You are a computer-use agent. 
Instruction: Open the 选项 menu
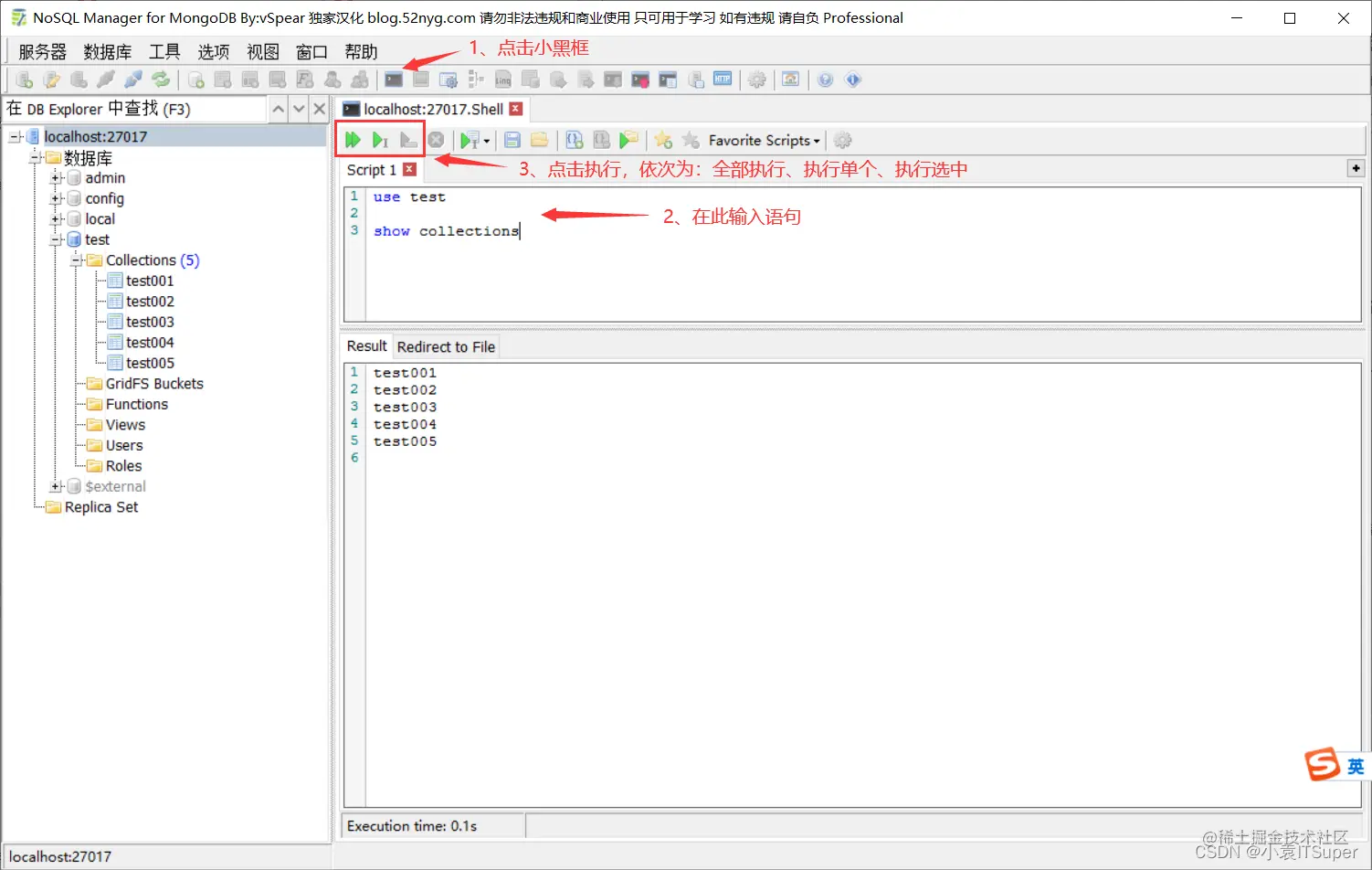(214, 52)
